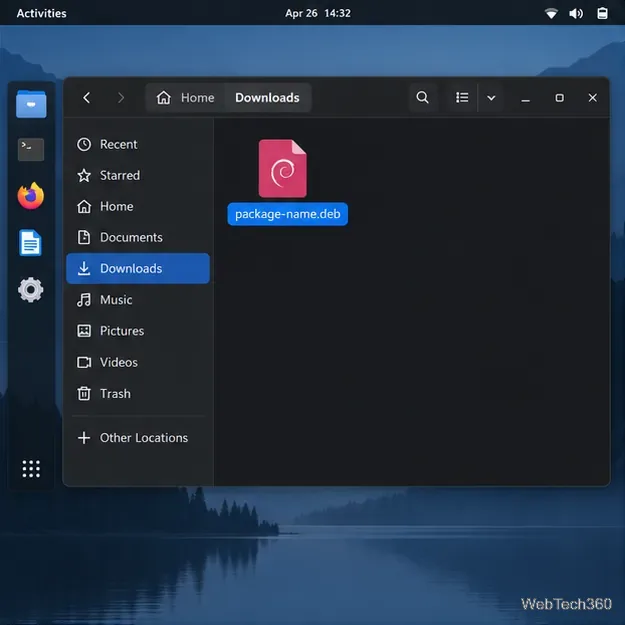Open Recent in the sidebar
Screen dimensions: 625x625
click(x=138, y=144)
